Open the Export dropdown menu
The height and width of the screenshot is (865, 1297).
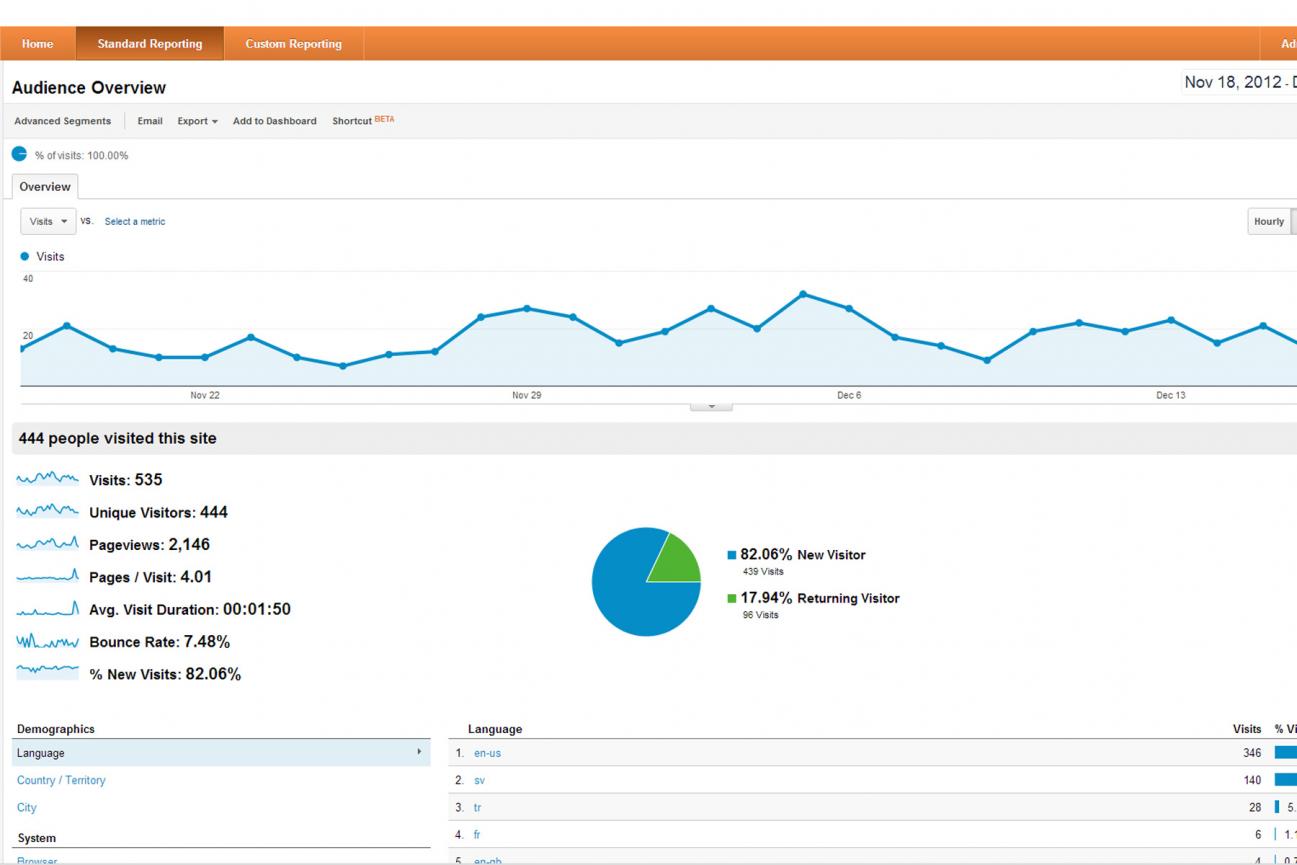click(x=197, y=121)
